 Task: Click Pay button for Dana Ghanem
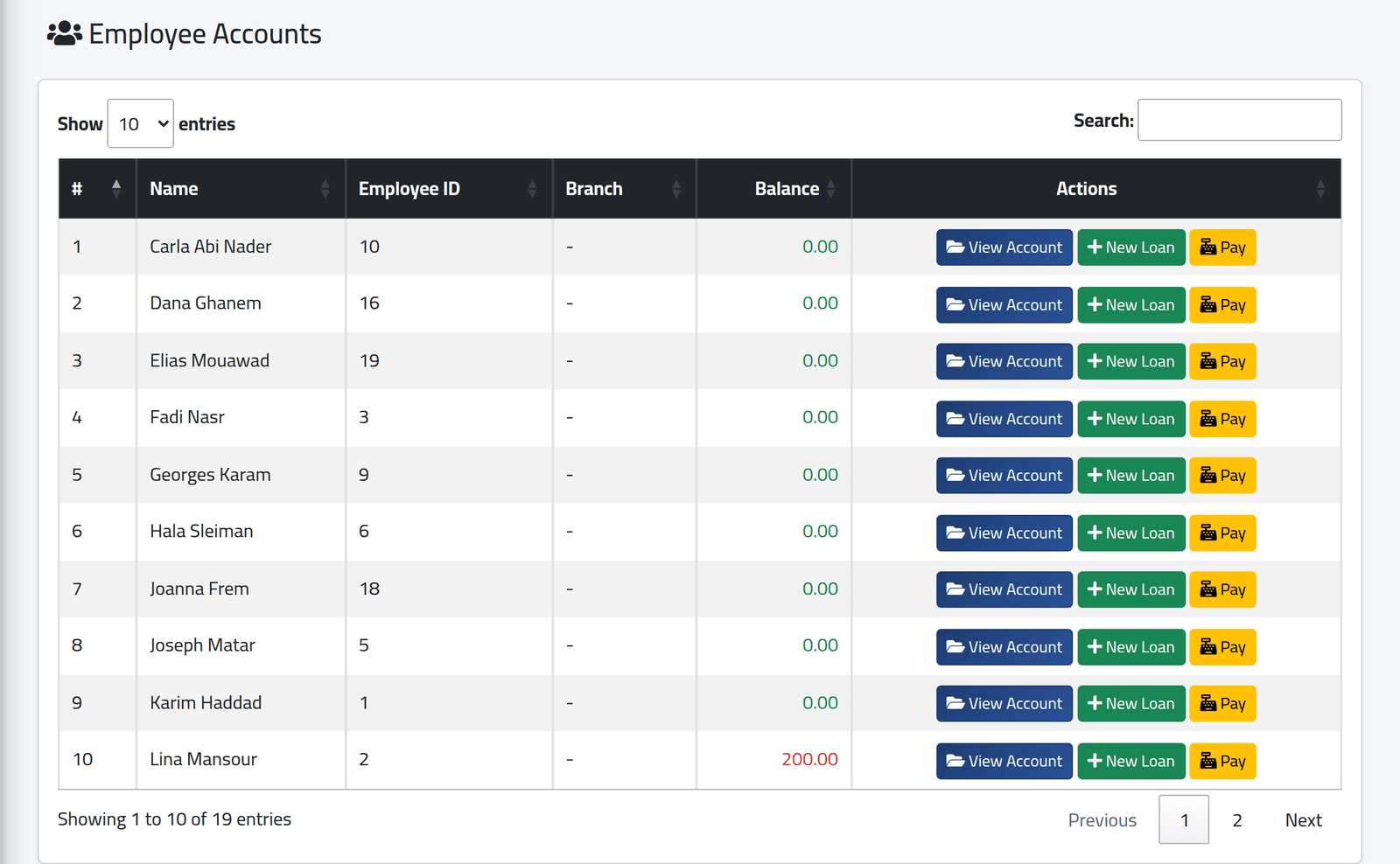[1222, 305]
